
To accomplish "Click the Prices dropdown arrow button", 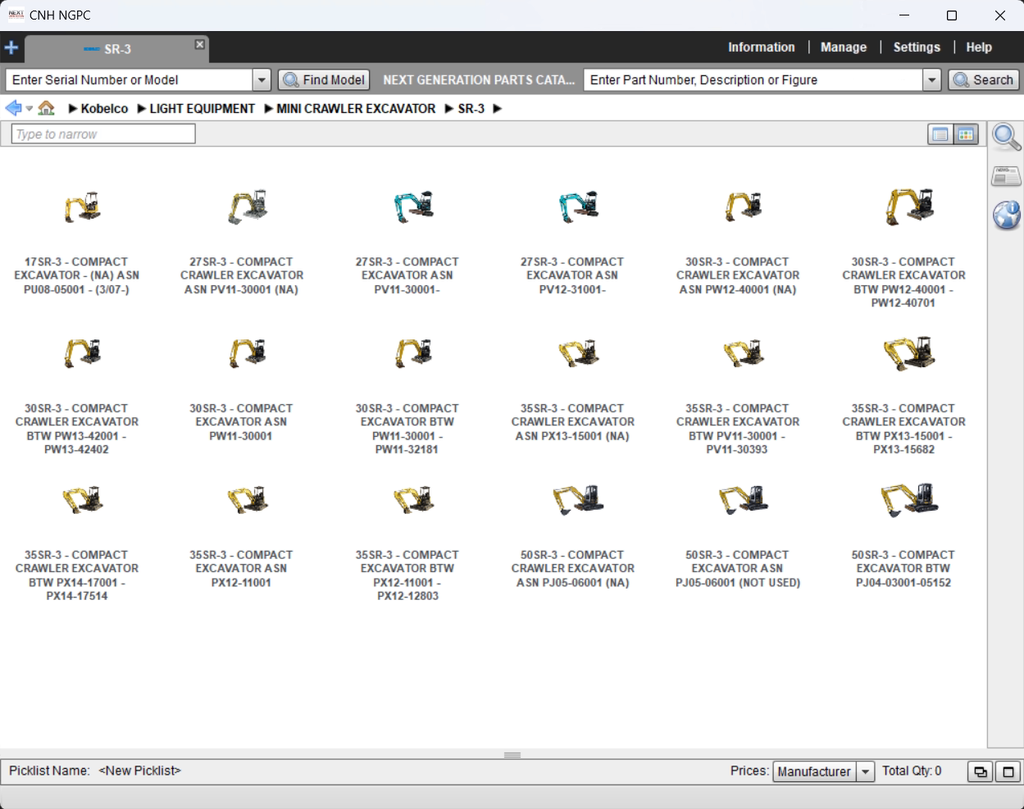I will (x=865, y=771).
